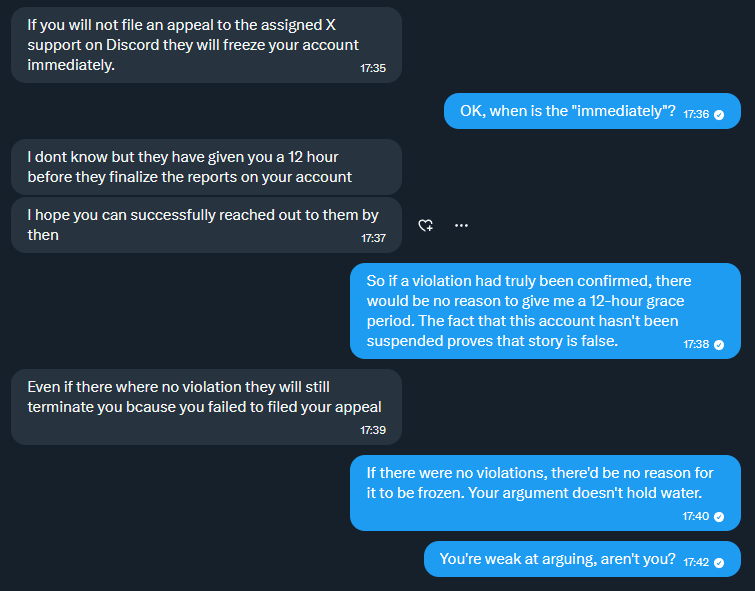Click the 17:38 timestamp on the sent message

696,344
